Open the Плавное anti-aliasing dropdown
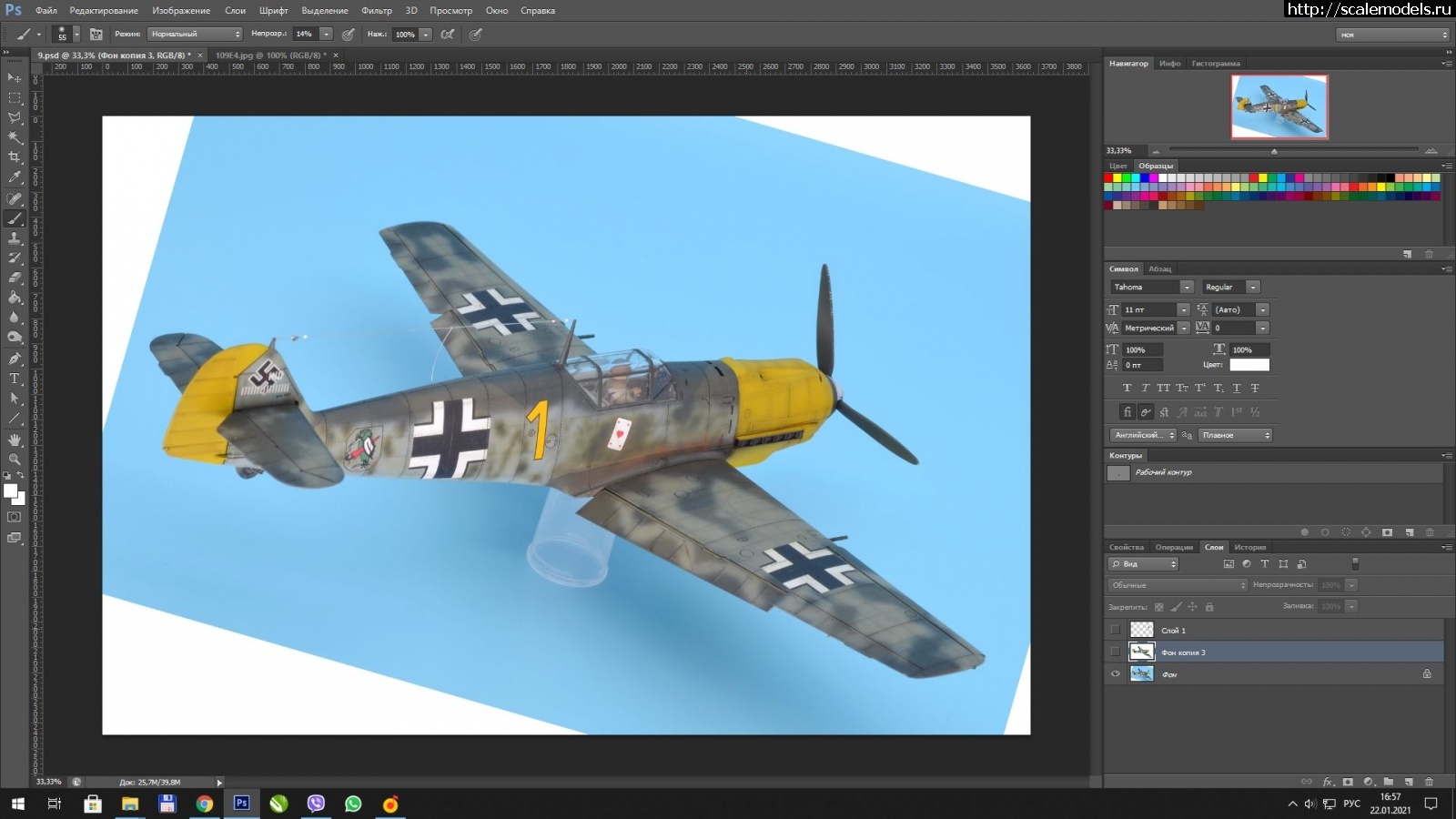 click(x=1235, y=435)
